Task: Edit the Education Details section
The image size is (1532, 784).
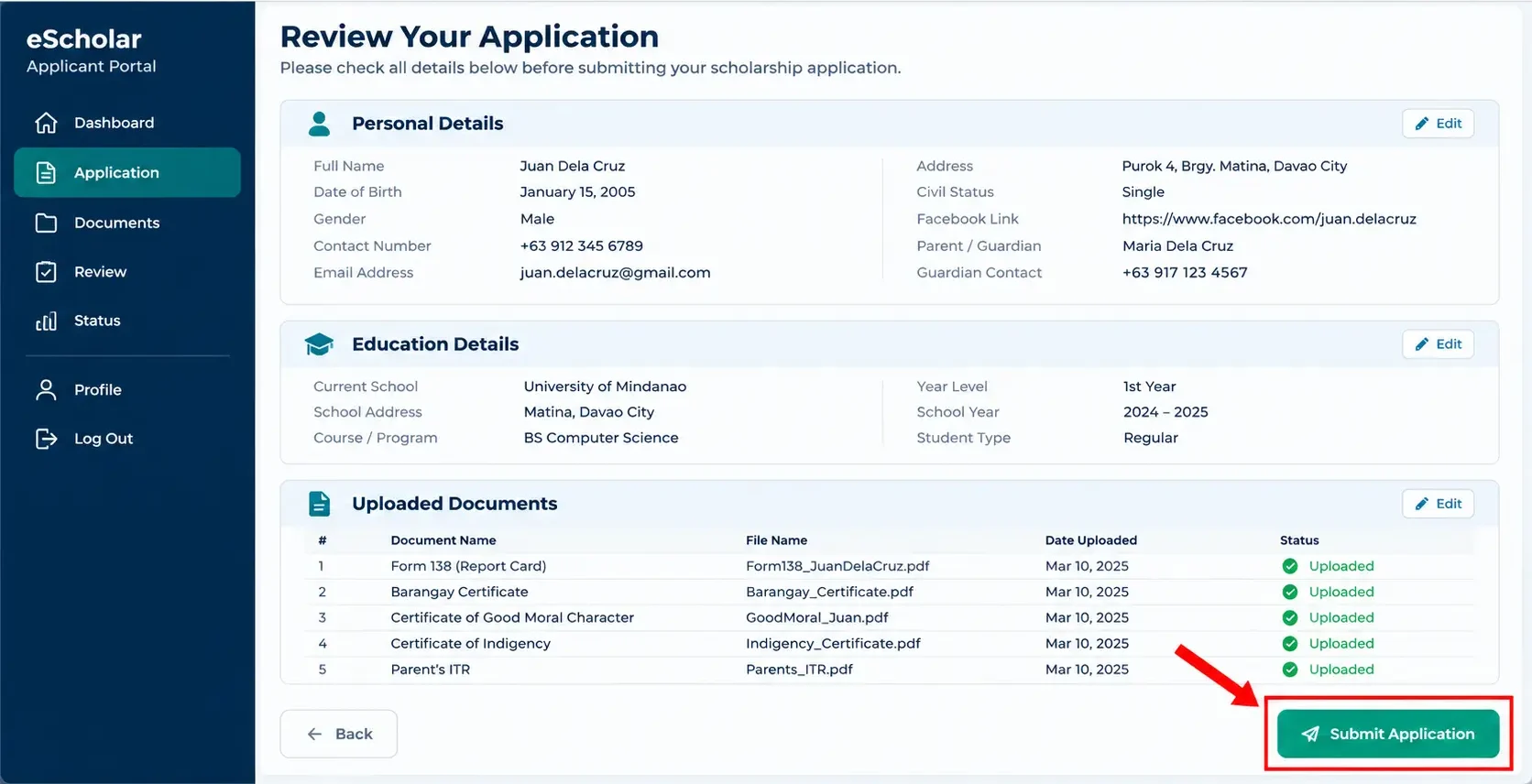Action: 1438,344
